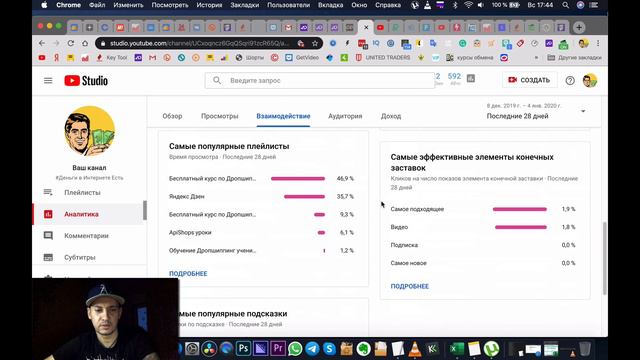Switch to the Обзор tab
Image resolution: width=640 pixels, height=360 pixels.
click(172, 116)
